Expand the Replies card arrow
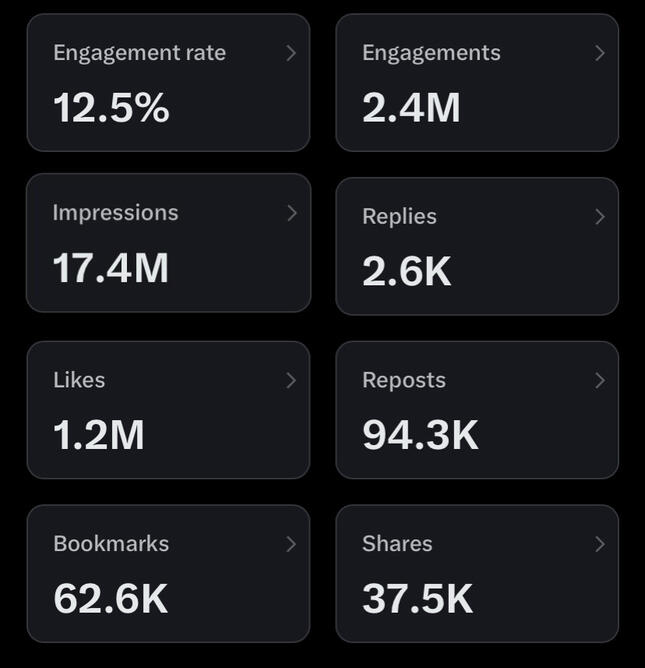645x668 pixels. [x=600, y=217]
